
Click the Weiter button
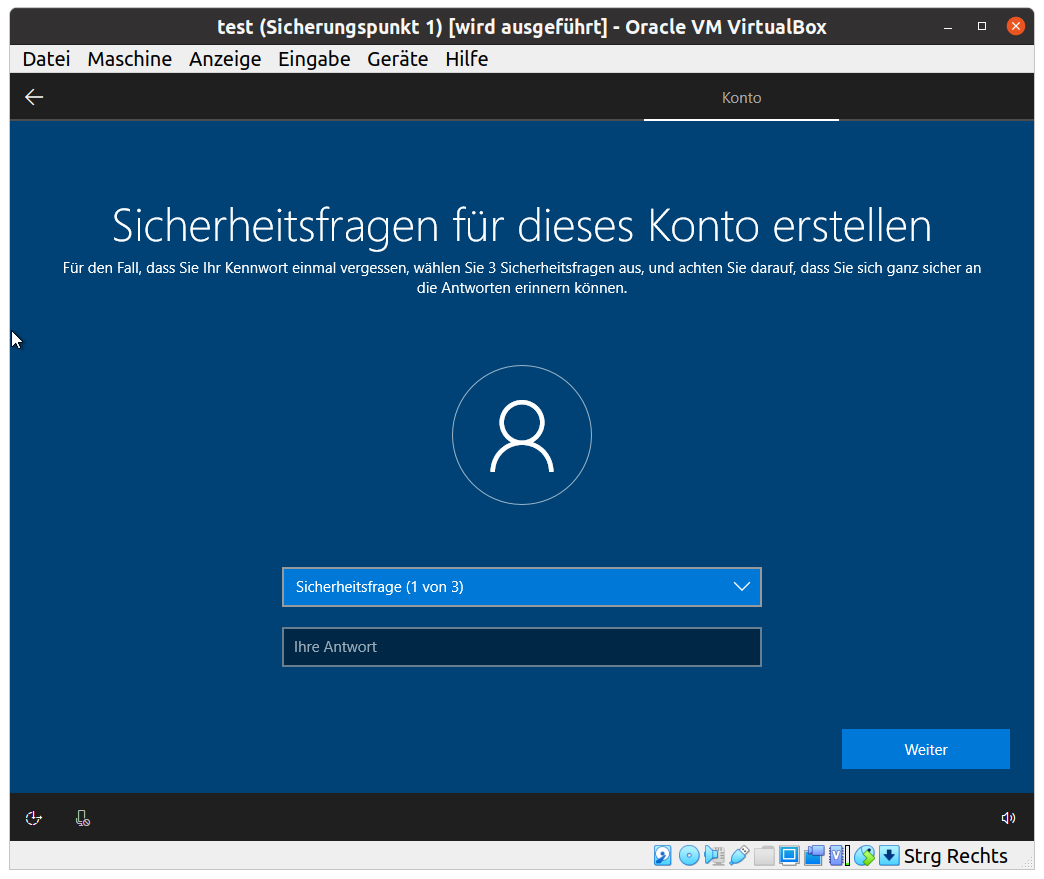[x=925, y=749]
